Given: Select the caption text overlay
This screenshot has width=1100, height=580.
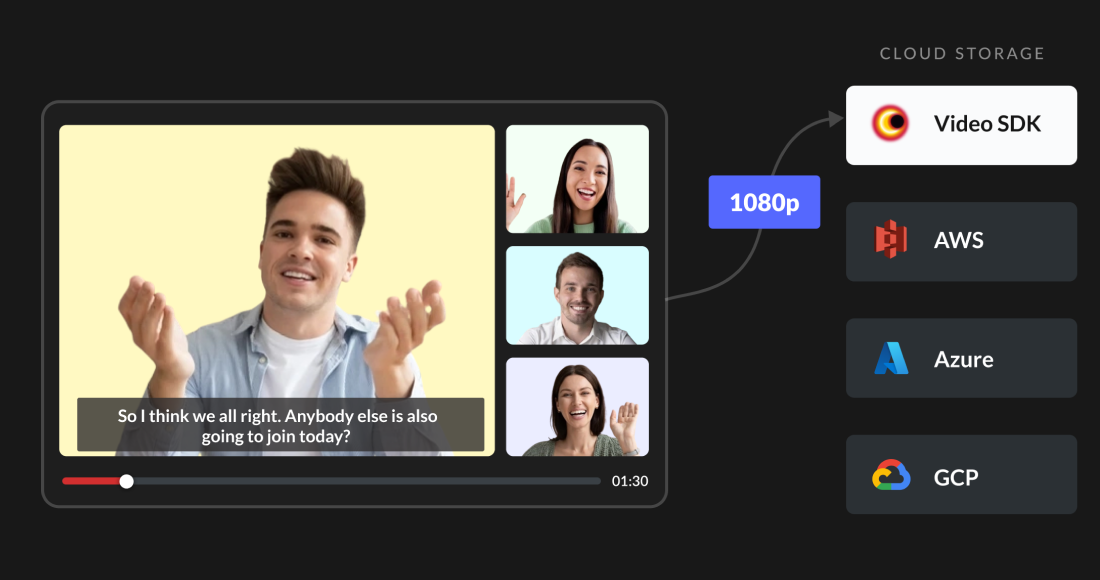Looking at the screenshot, I should (279, 426).
